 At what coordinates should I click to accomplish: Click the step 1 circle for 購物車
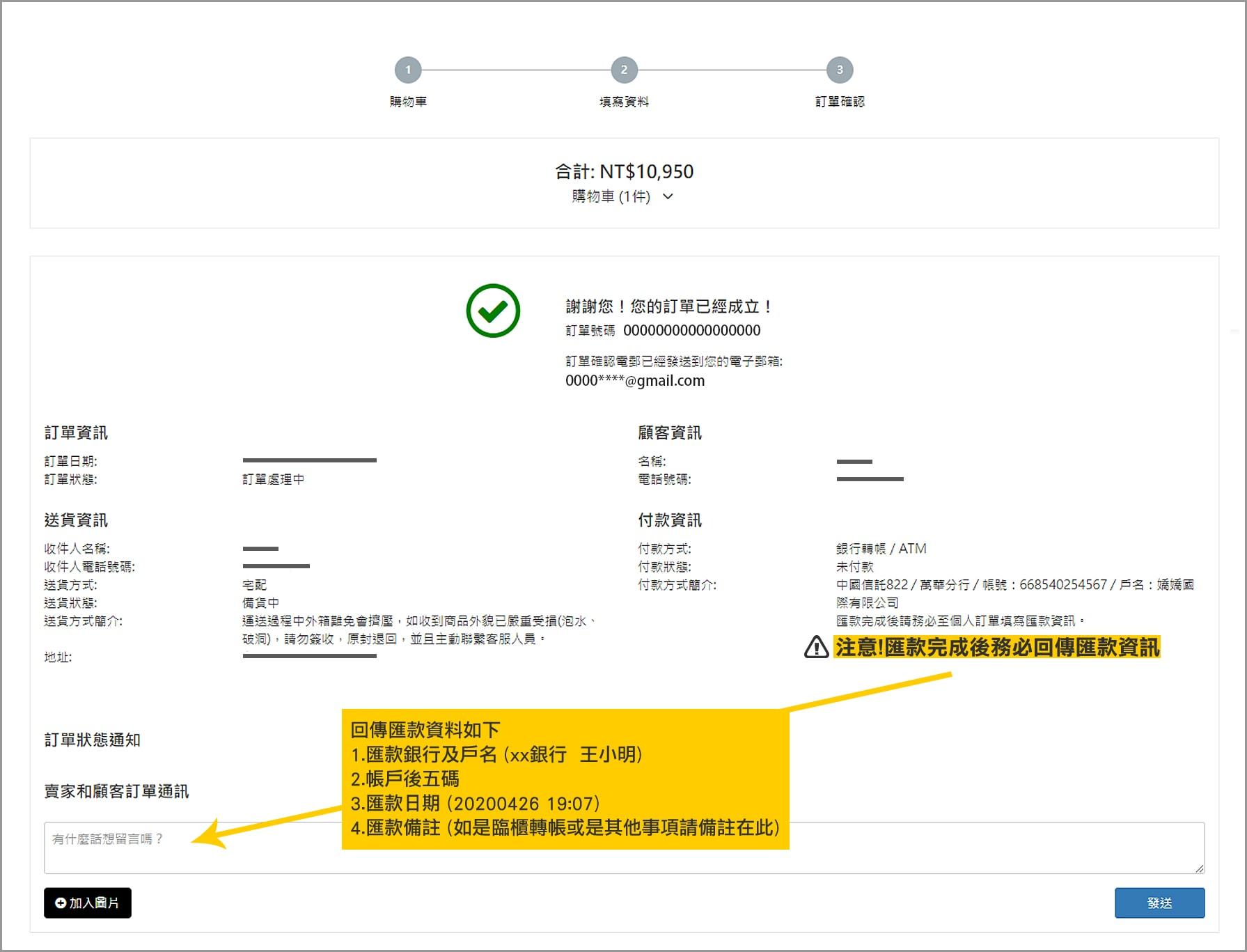pyautogui.click(x=408, y=70)
